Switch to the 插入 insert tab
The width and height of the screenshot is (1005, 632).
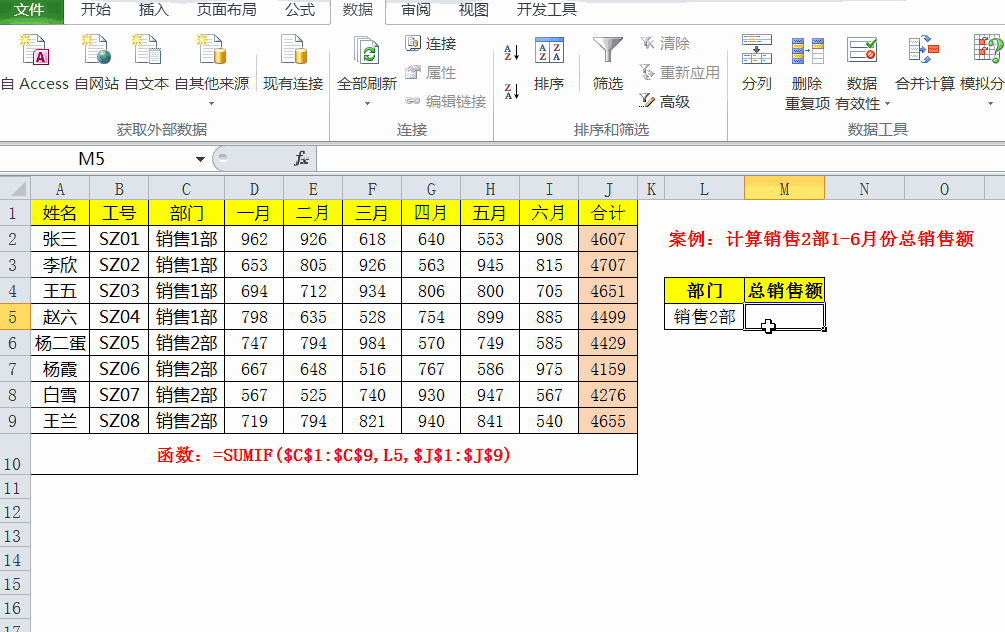154,10
